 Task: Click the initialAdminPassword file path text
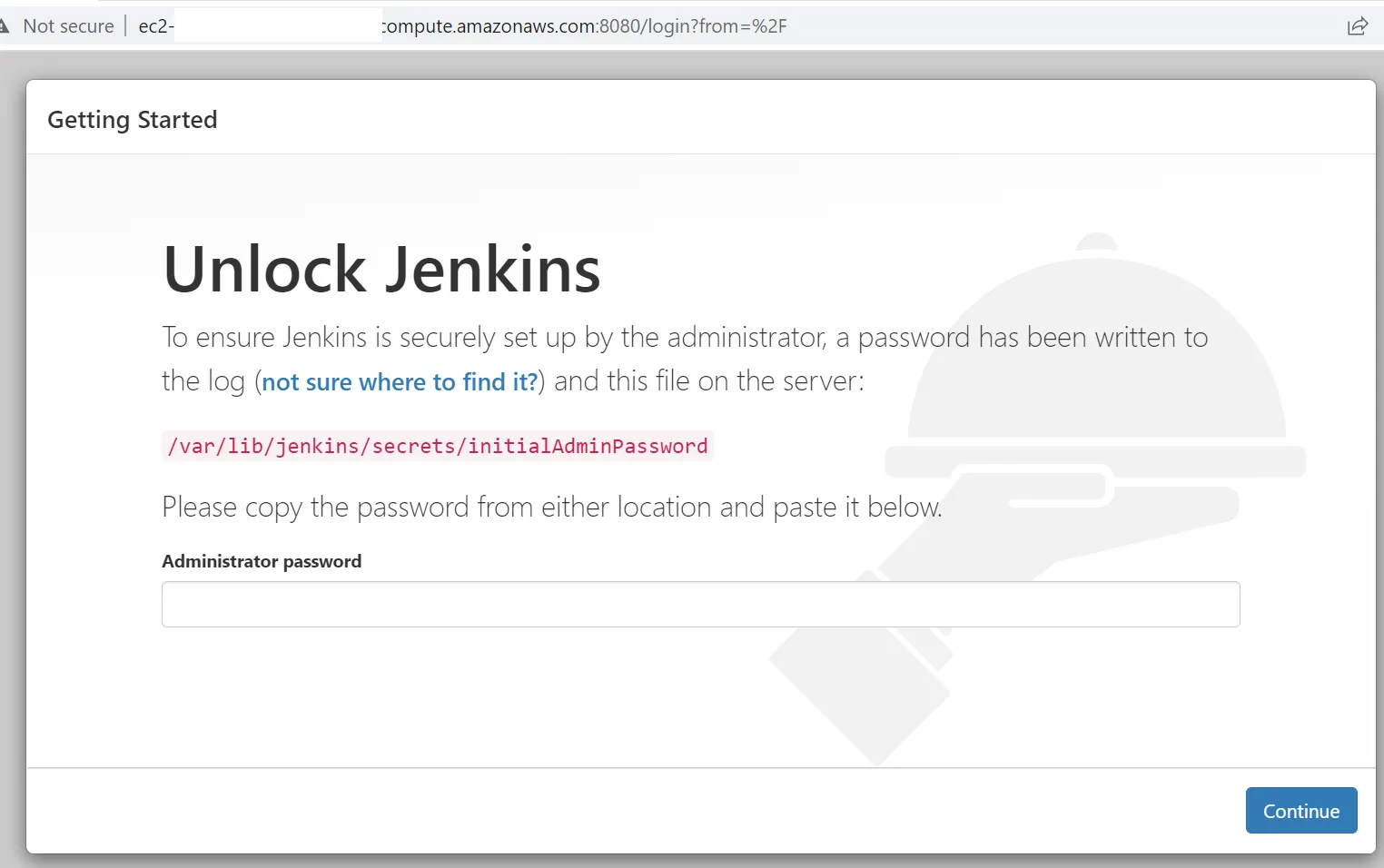pyautogui.click(x=438, y=446)
